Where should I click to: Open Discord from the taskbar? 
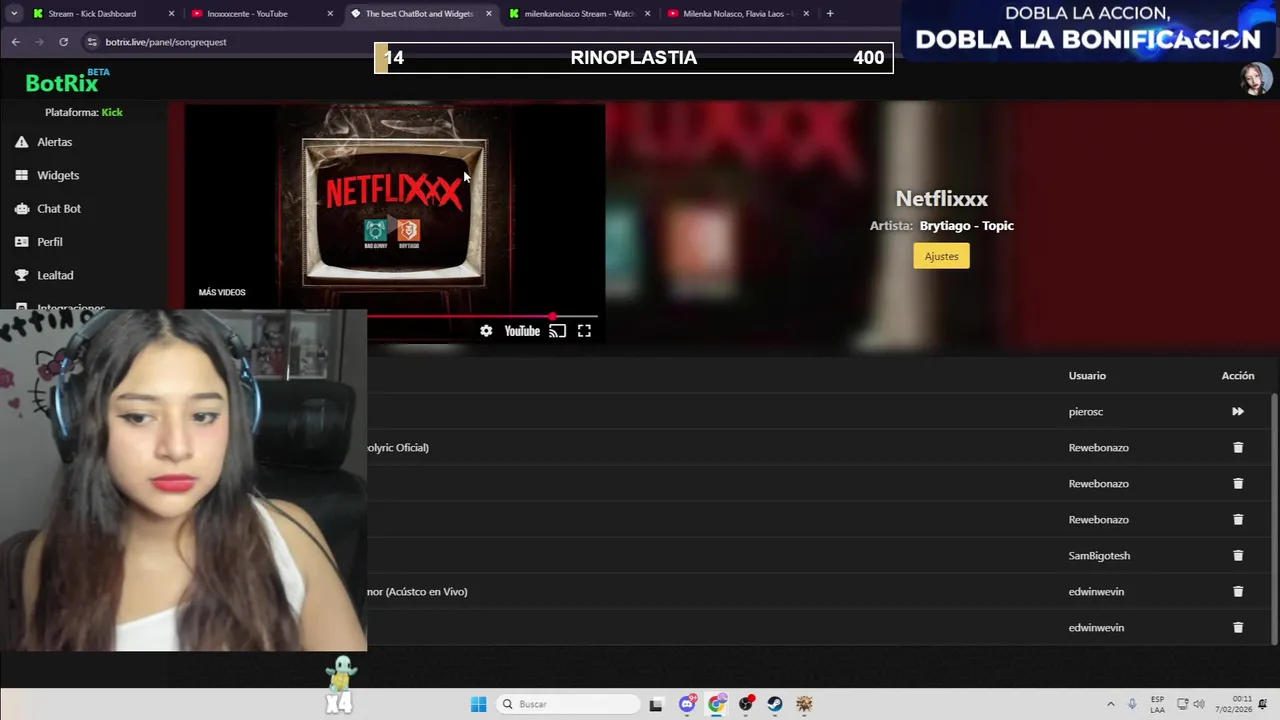point(687,704)
